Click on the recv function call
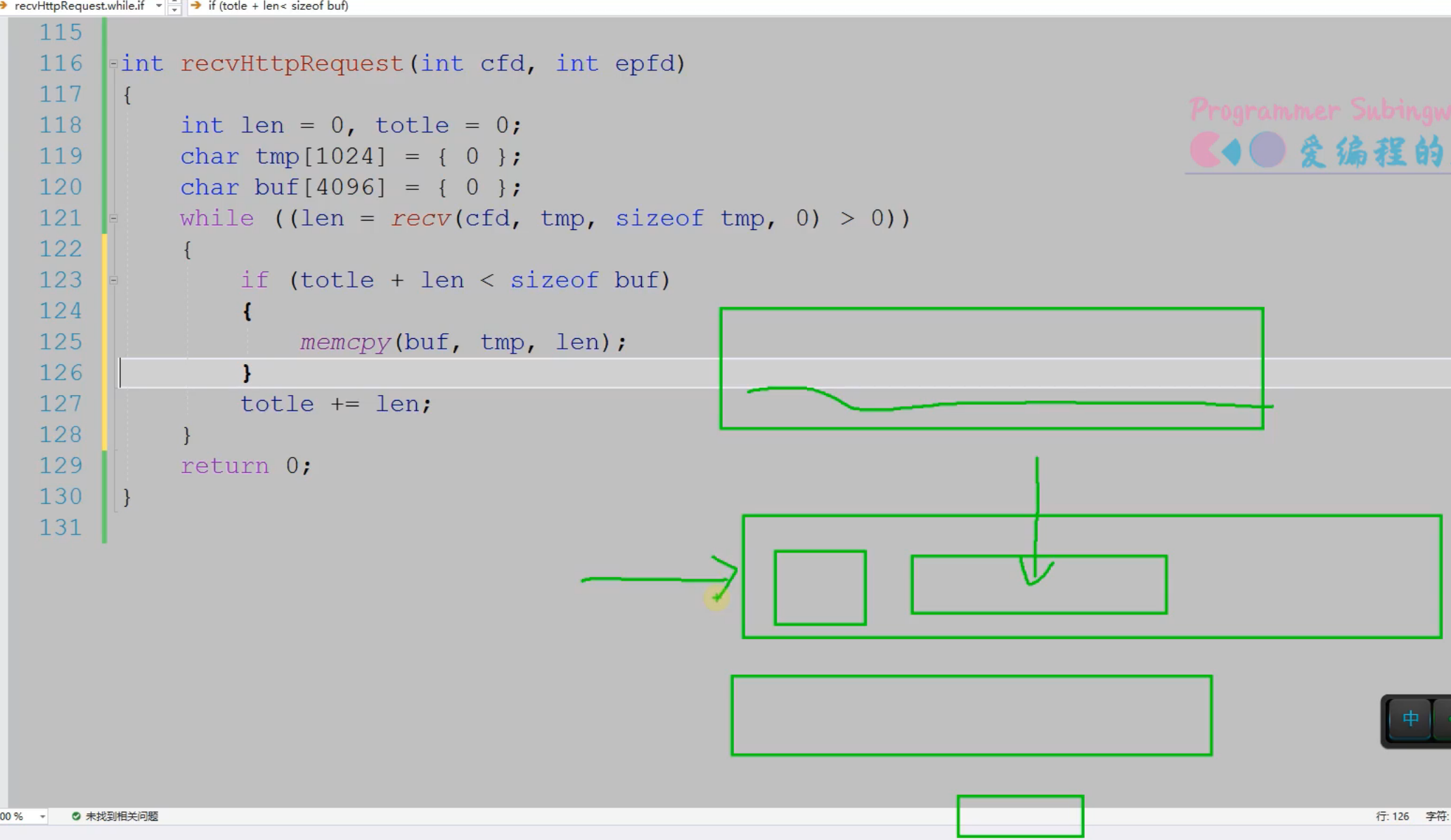Viewport: 1451px width, 840px height. point(420,219)
